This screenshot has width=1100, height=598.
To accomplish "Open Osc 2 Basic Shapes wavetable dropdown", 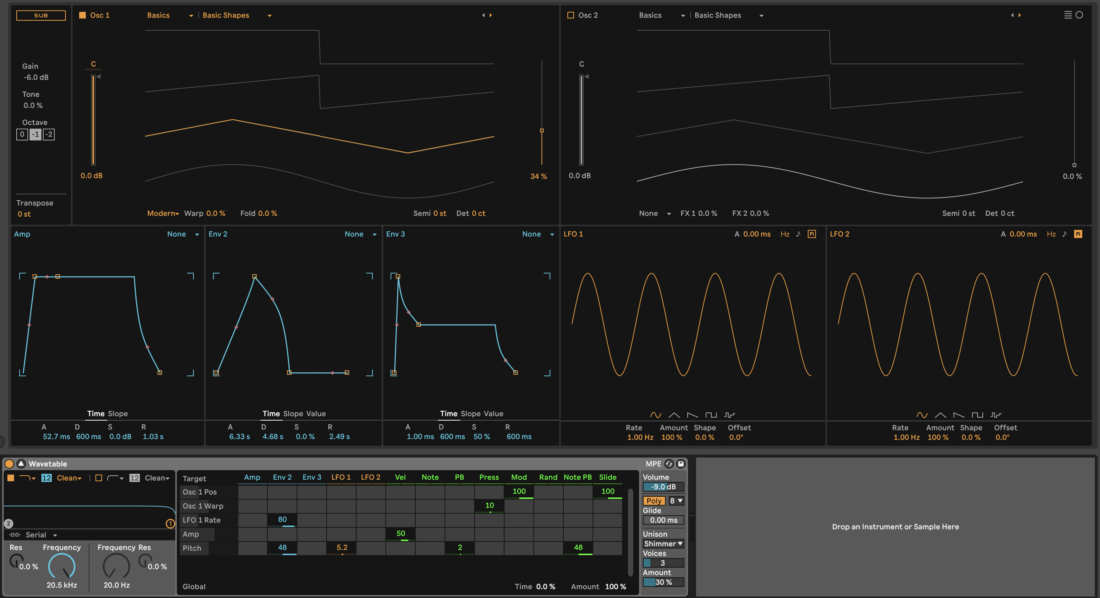I will click(728, 15).
